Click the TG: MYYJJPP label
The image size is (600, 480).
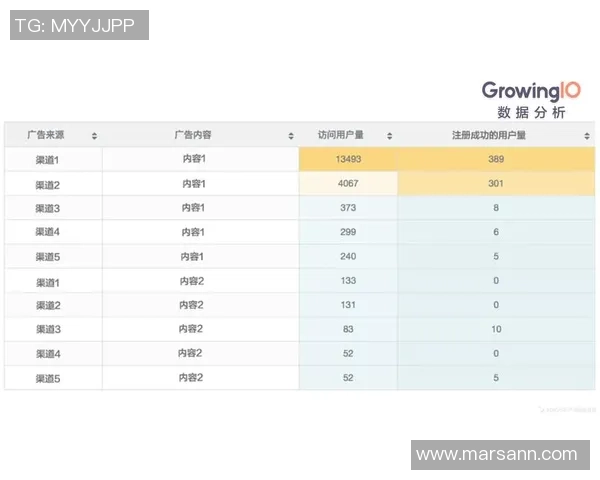pos(79,25)
